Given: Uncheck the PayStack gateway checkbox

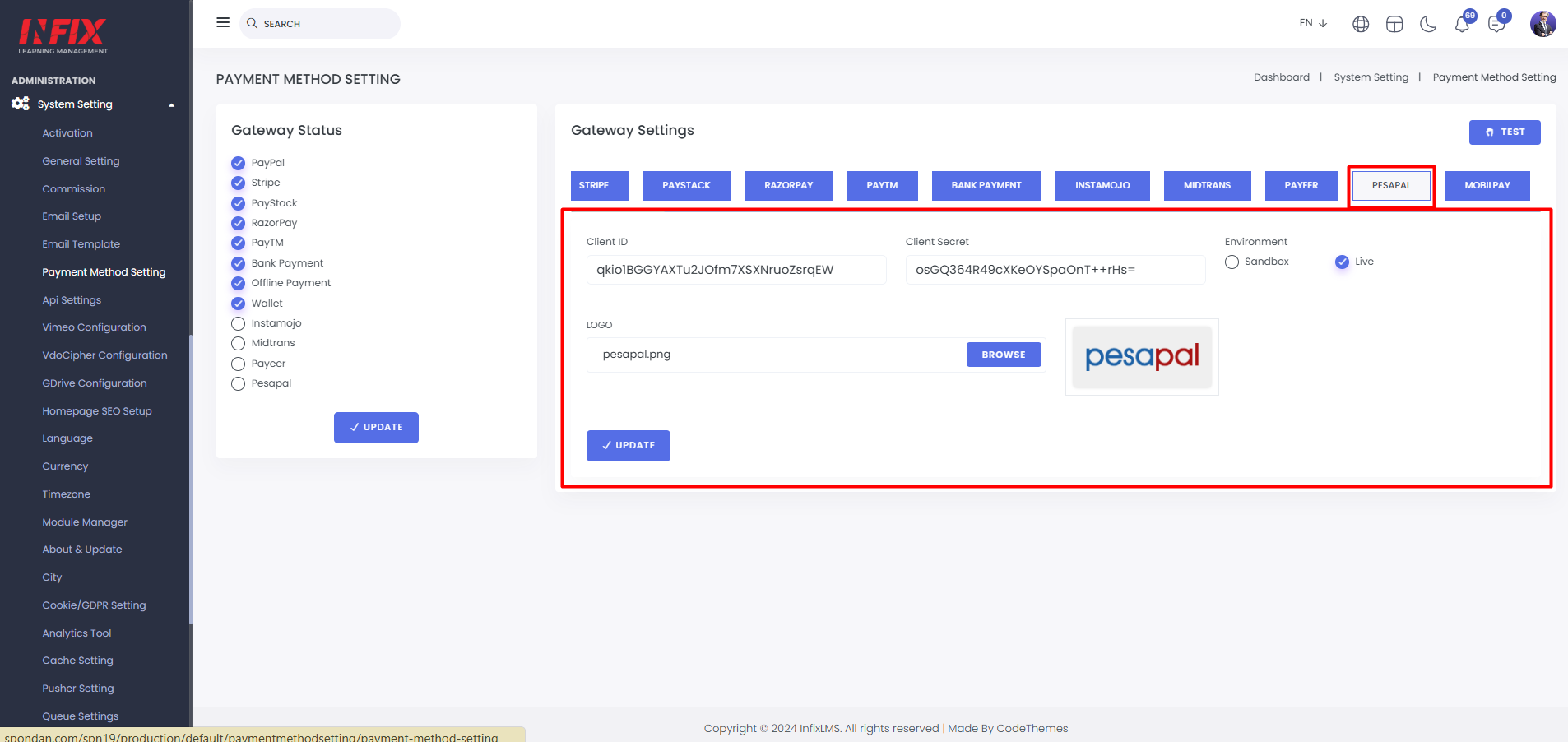Looking at the screenshot, I should tap(238, 203).
